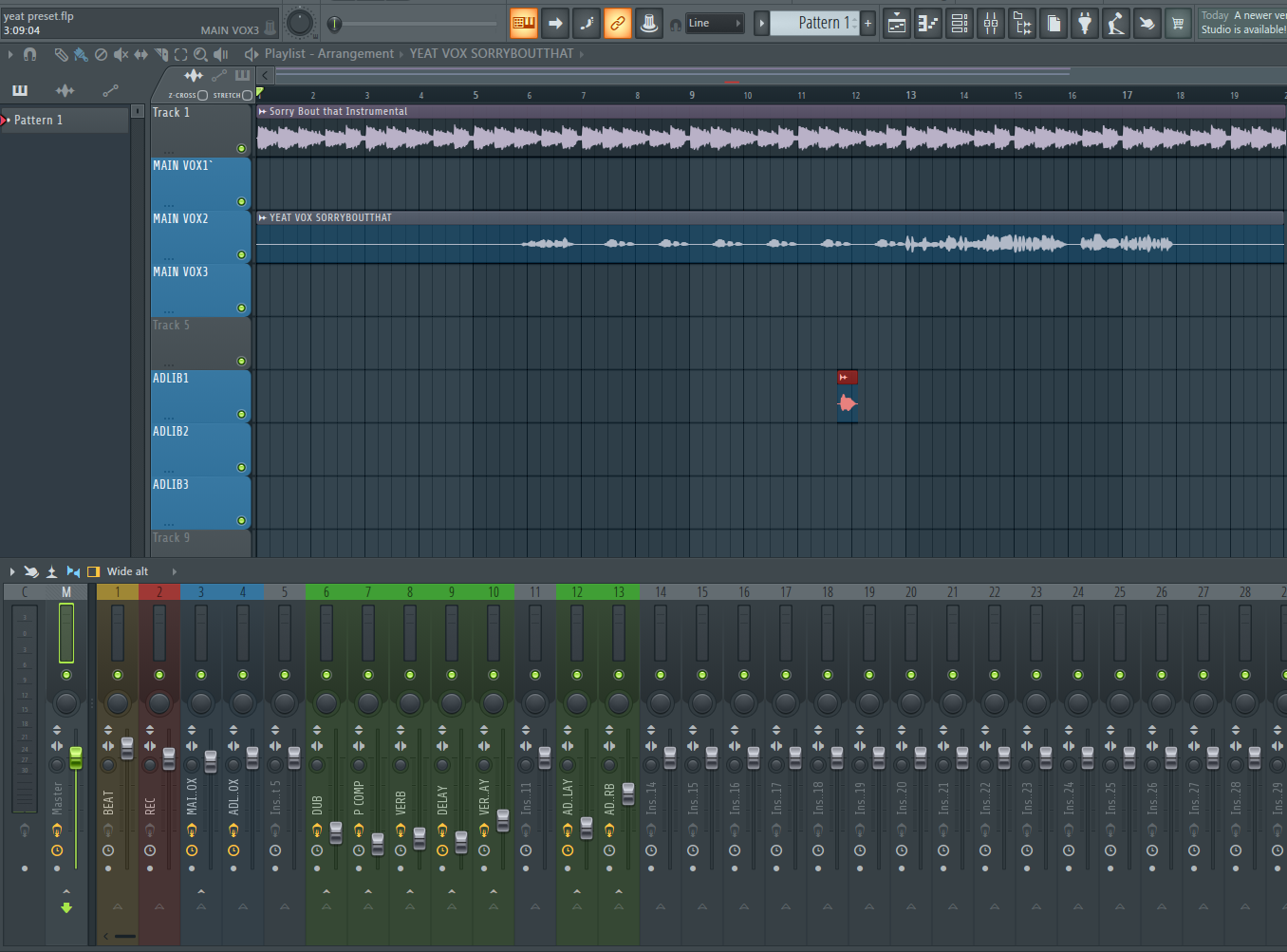Select the Select marquee tool in playlist

tap(180, 54)
